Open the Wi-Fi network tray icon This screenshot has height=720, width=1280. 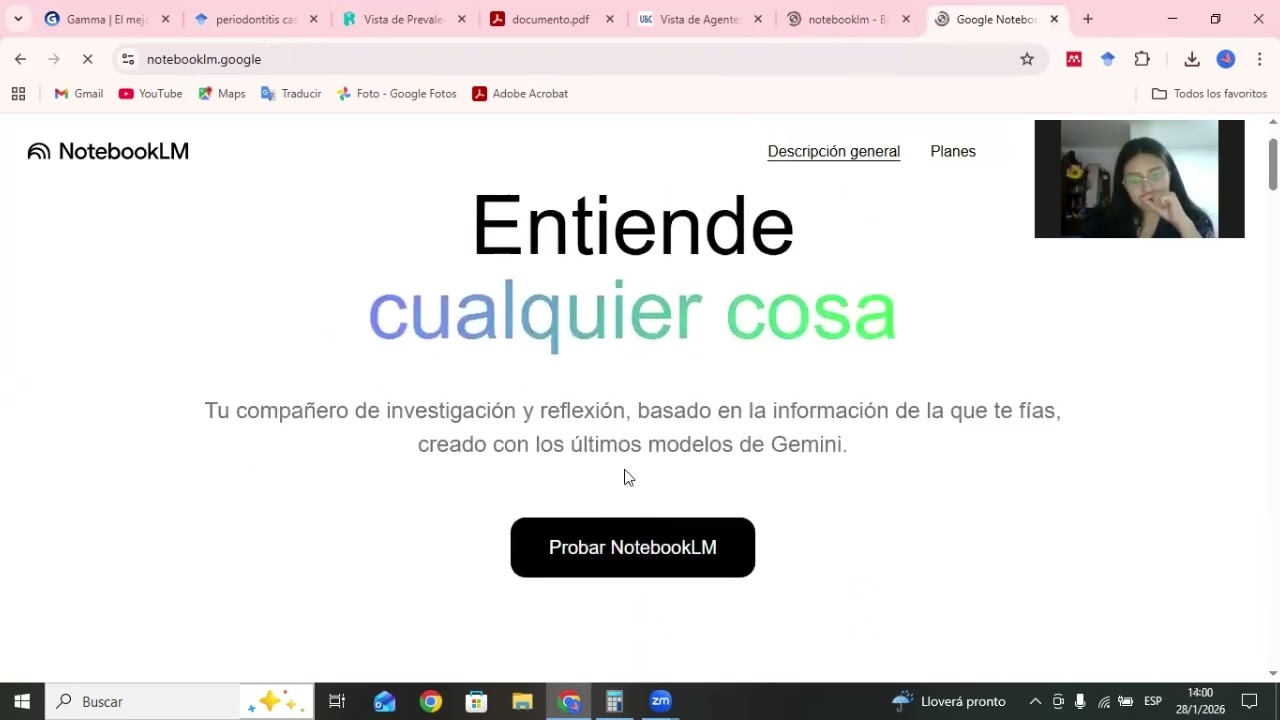1104,701
